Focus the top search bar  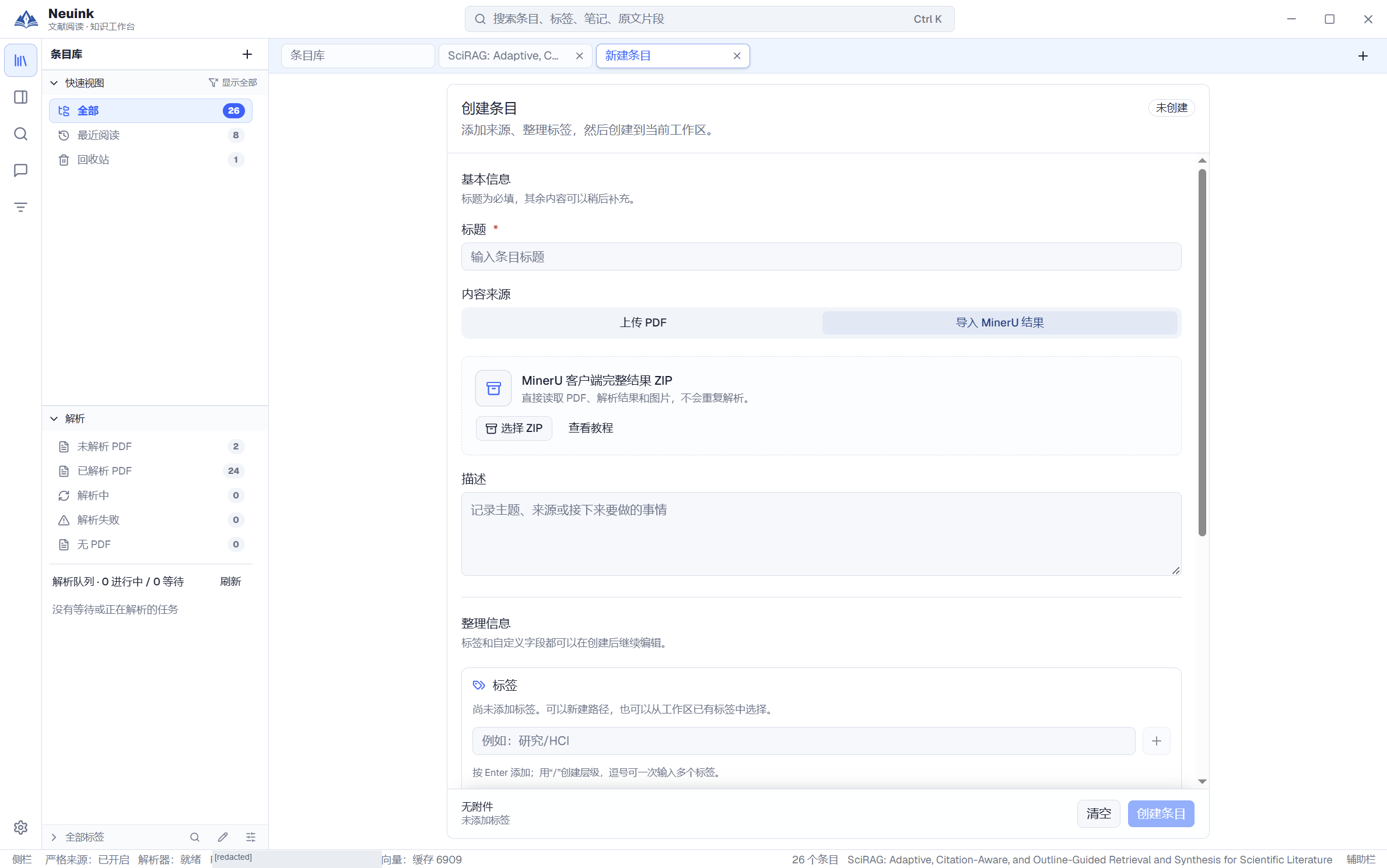[x=709, y=19]
